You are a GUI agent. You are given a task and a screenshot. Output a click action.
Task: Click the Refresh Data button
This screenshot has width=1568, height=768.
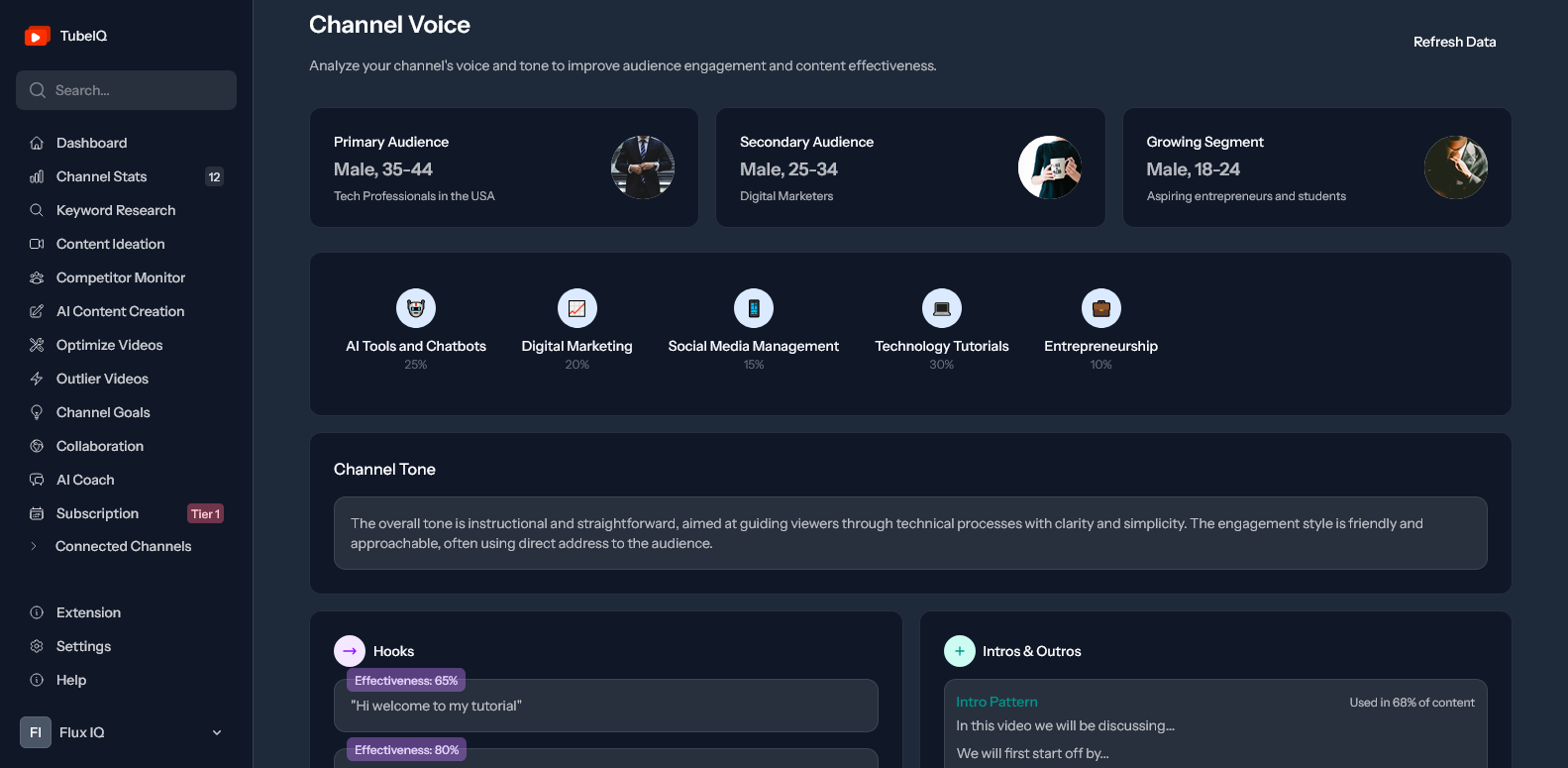point(1454,42)
